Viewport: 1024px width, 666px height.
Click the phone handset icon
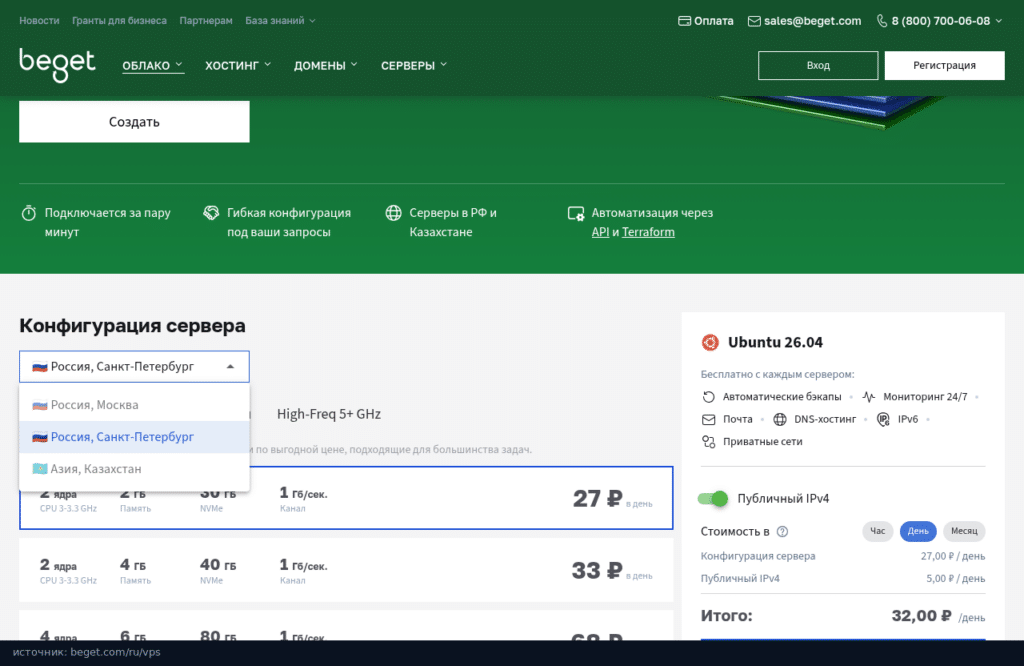tap(882, 21)
